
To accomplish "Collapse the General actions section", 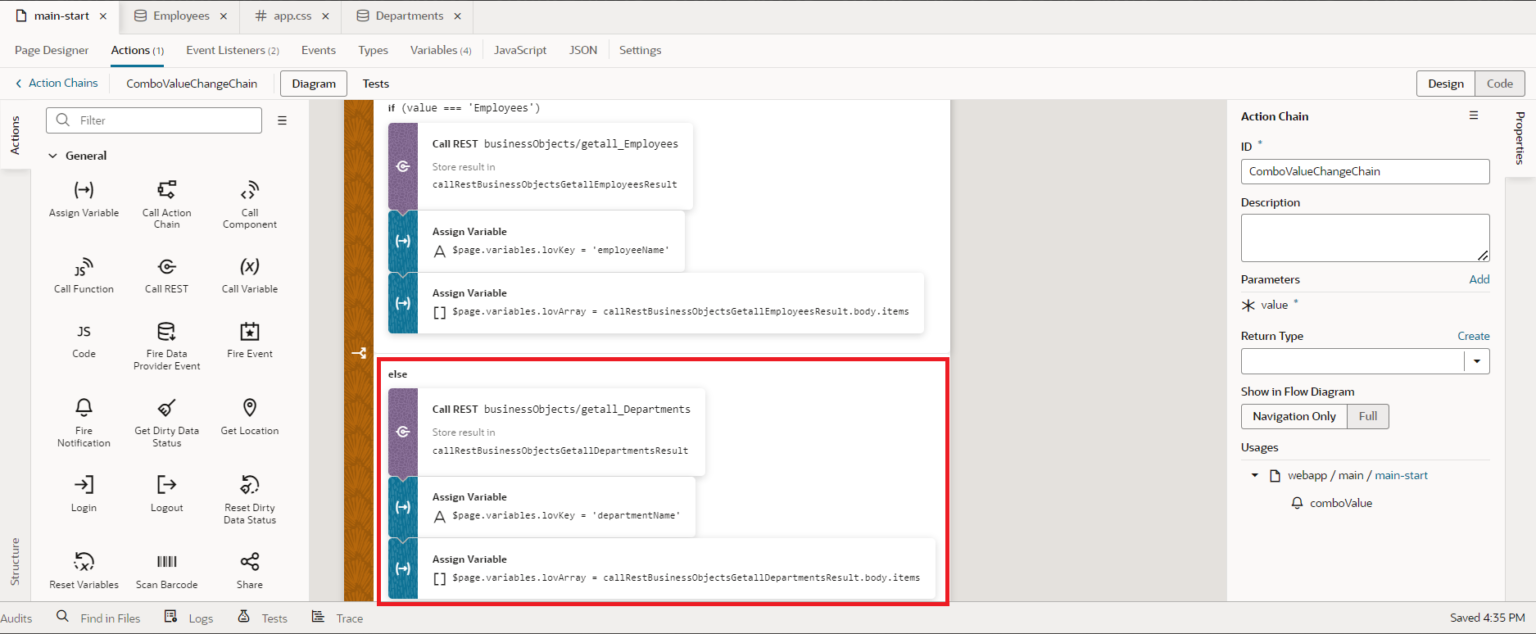I will [53, 155].
